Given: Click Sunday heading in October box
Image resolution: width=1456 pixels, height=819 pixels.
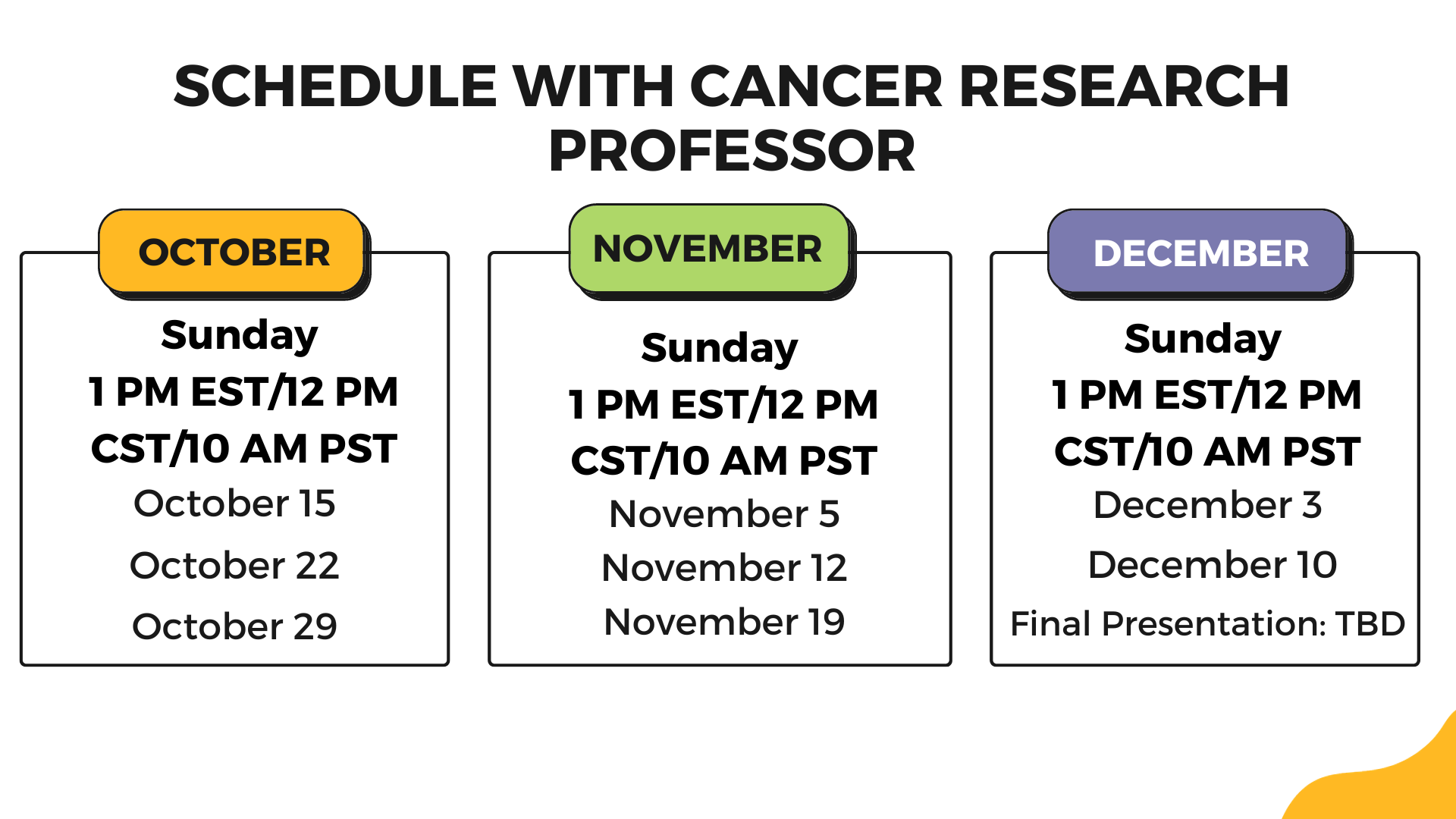Looking at the screenshot, I should point(240,335).
